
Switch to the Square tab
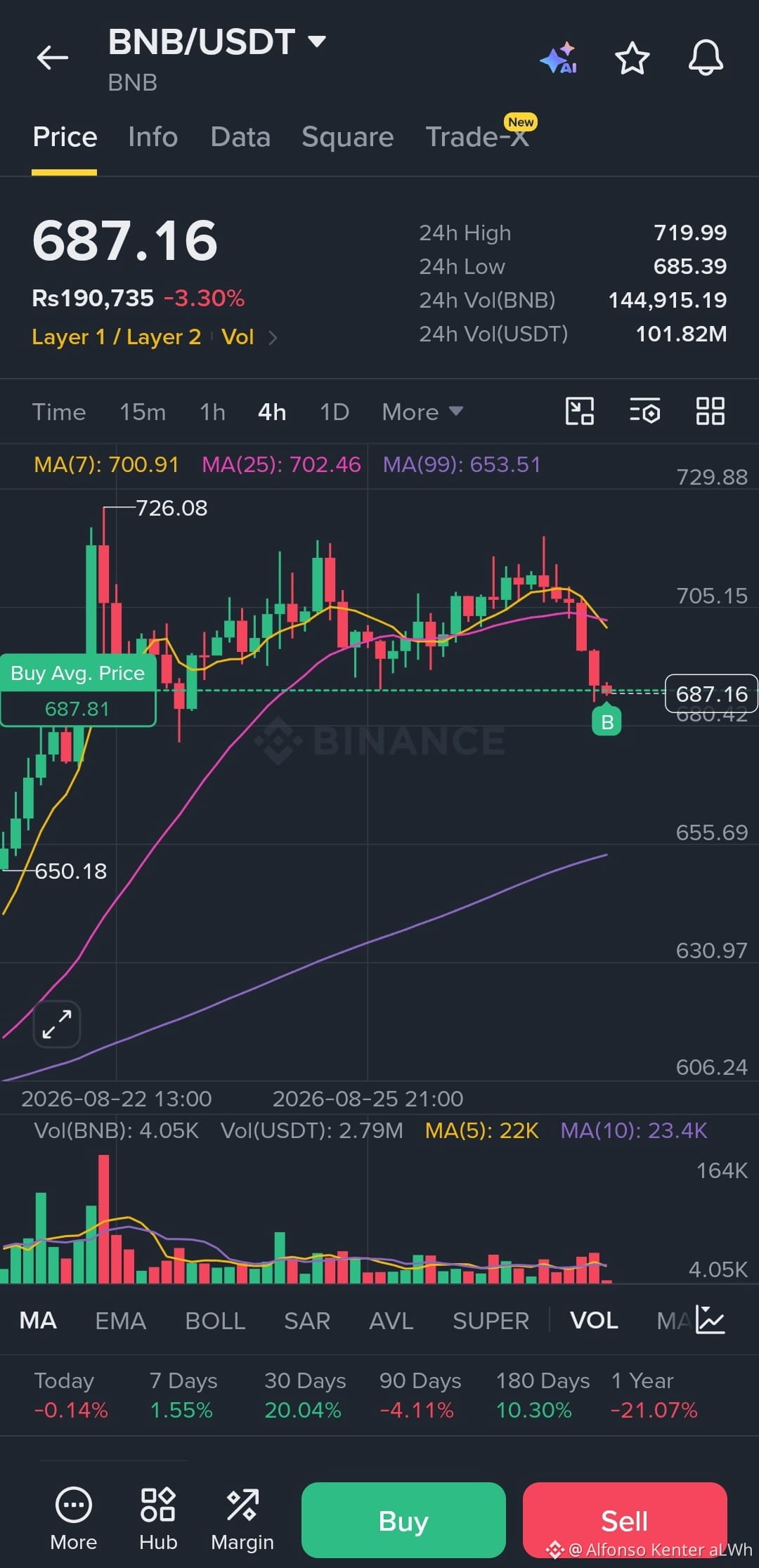(347, 137)
